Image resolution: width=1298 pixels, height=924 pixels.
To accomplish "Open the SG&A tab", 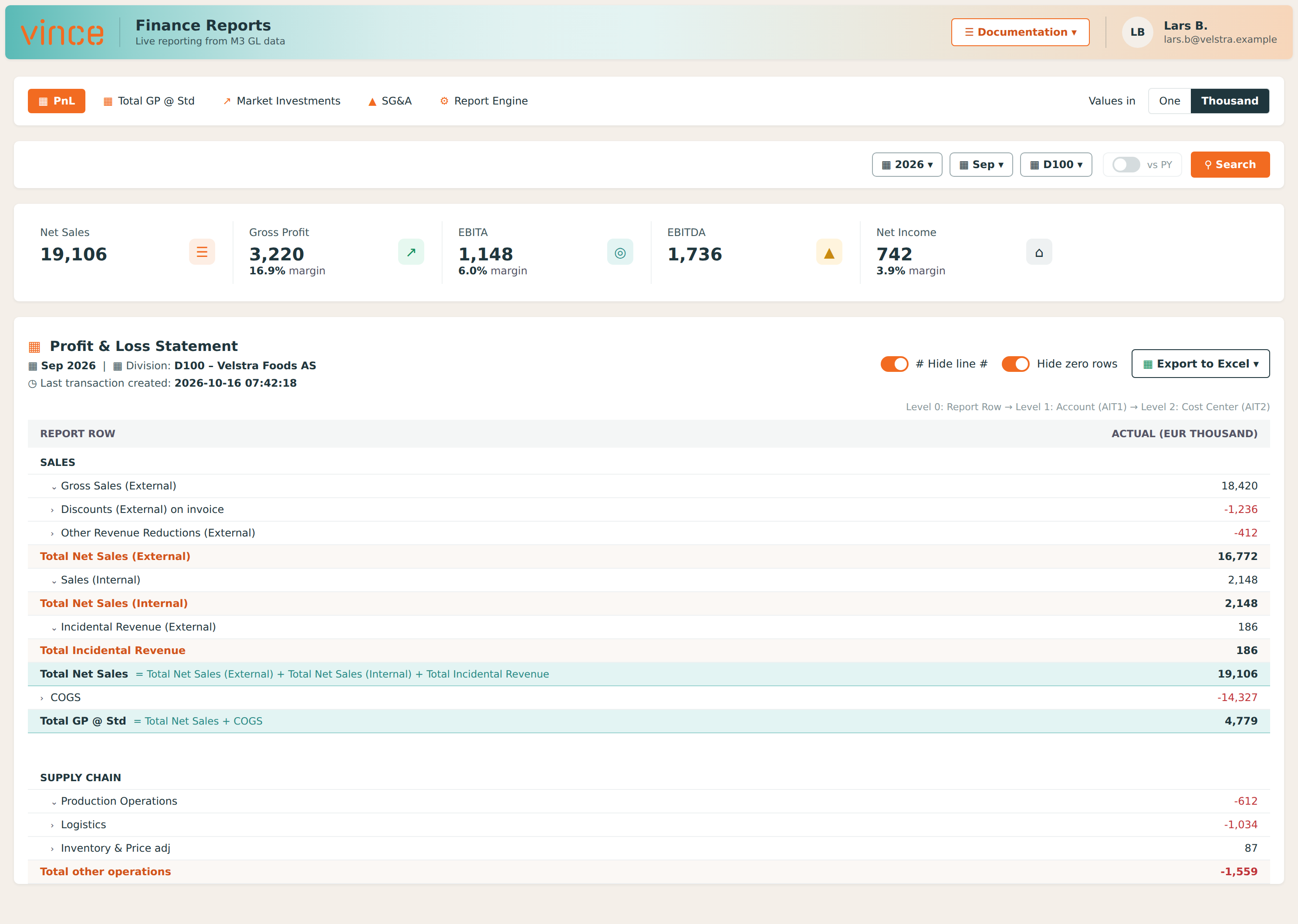I will [x=390, y=101].
